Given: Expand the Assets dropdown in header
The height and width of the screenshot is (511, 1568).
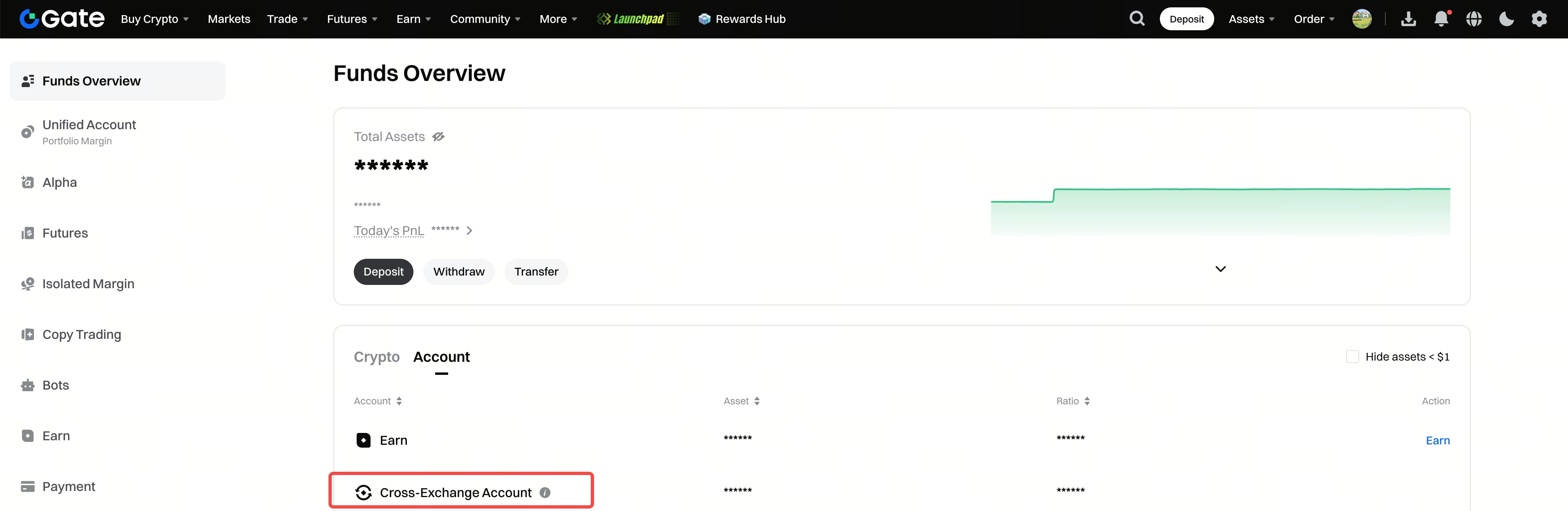Looking at the screenshot, I should [1251, 19].
